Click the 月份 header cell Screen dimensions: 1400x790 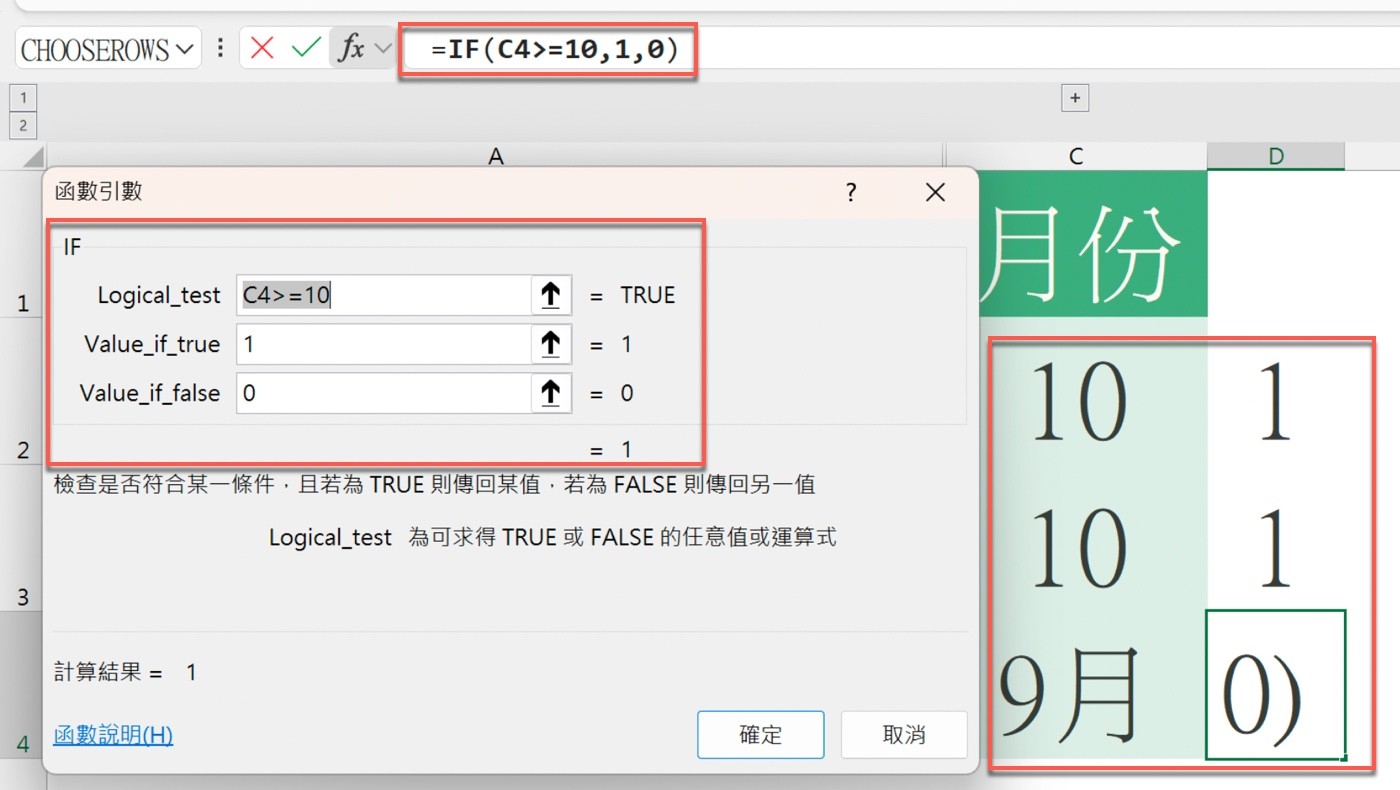click(1093, 244)
